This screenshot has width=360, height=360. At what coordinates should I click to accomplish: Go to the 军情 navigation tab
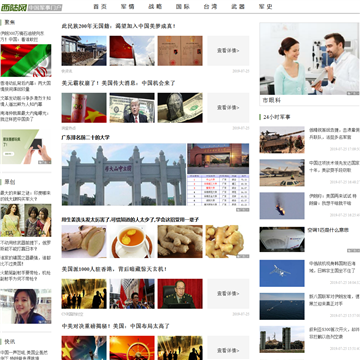coord(128,7)
